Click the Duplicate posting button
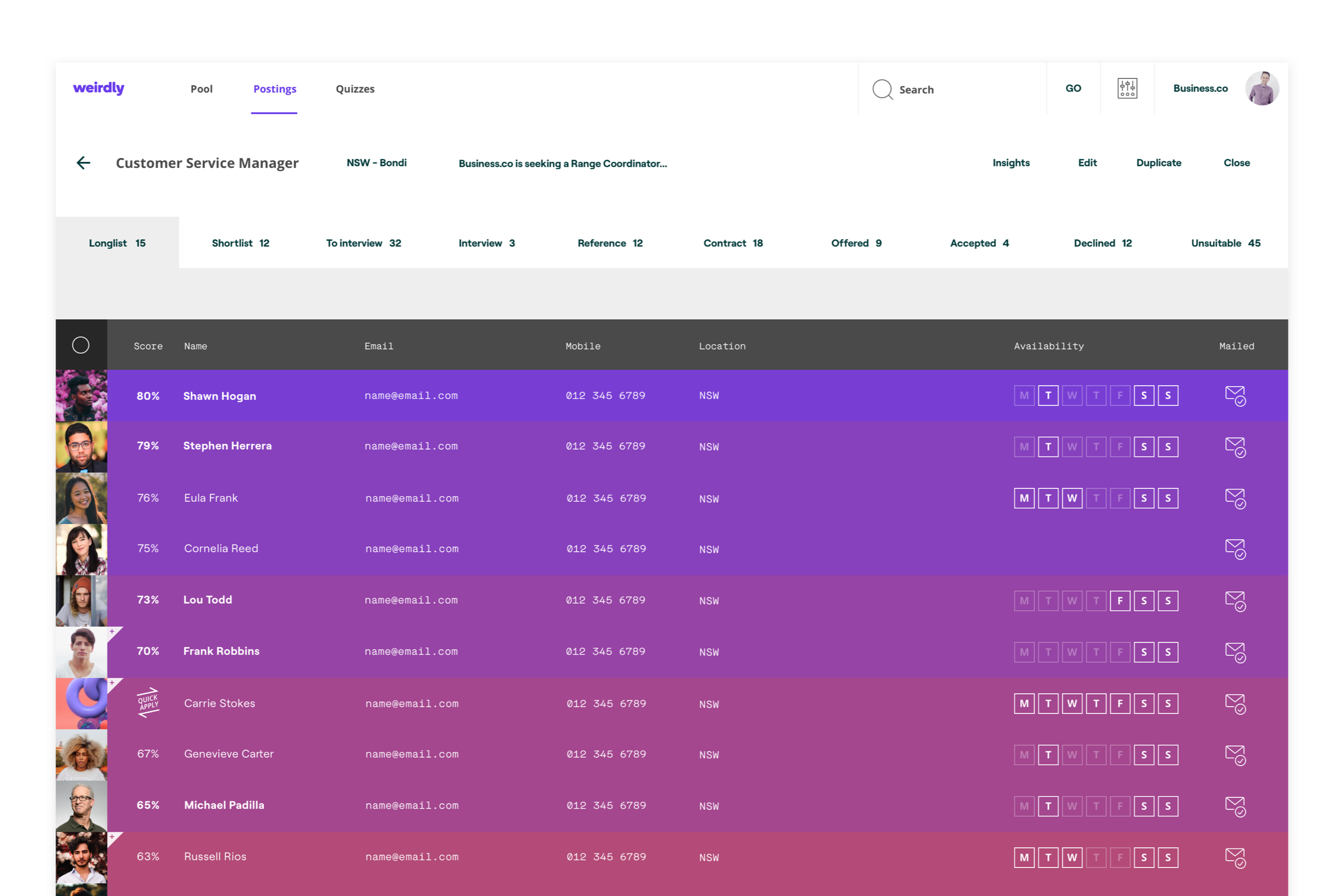 point(1158,163)
